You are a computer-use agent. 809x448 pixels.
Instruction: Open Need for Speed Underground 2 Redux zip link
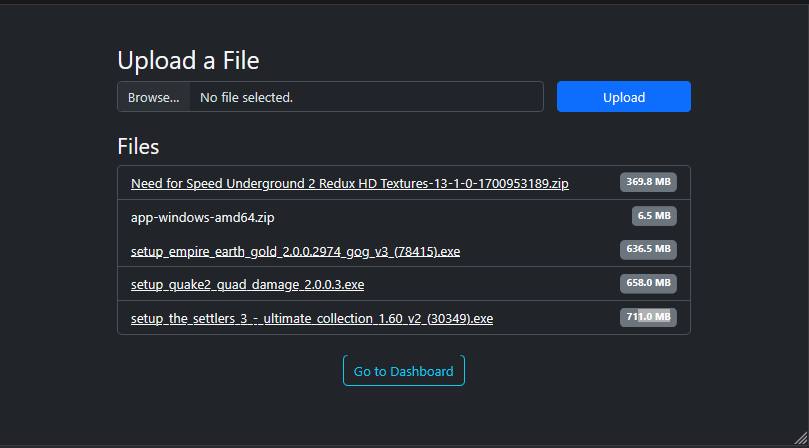(x=349, y=183)
